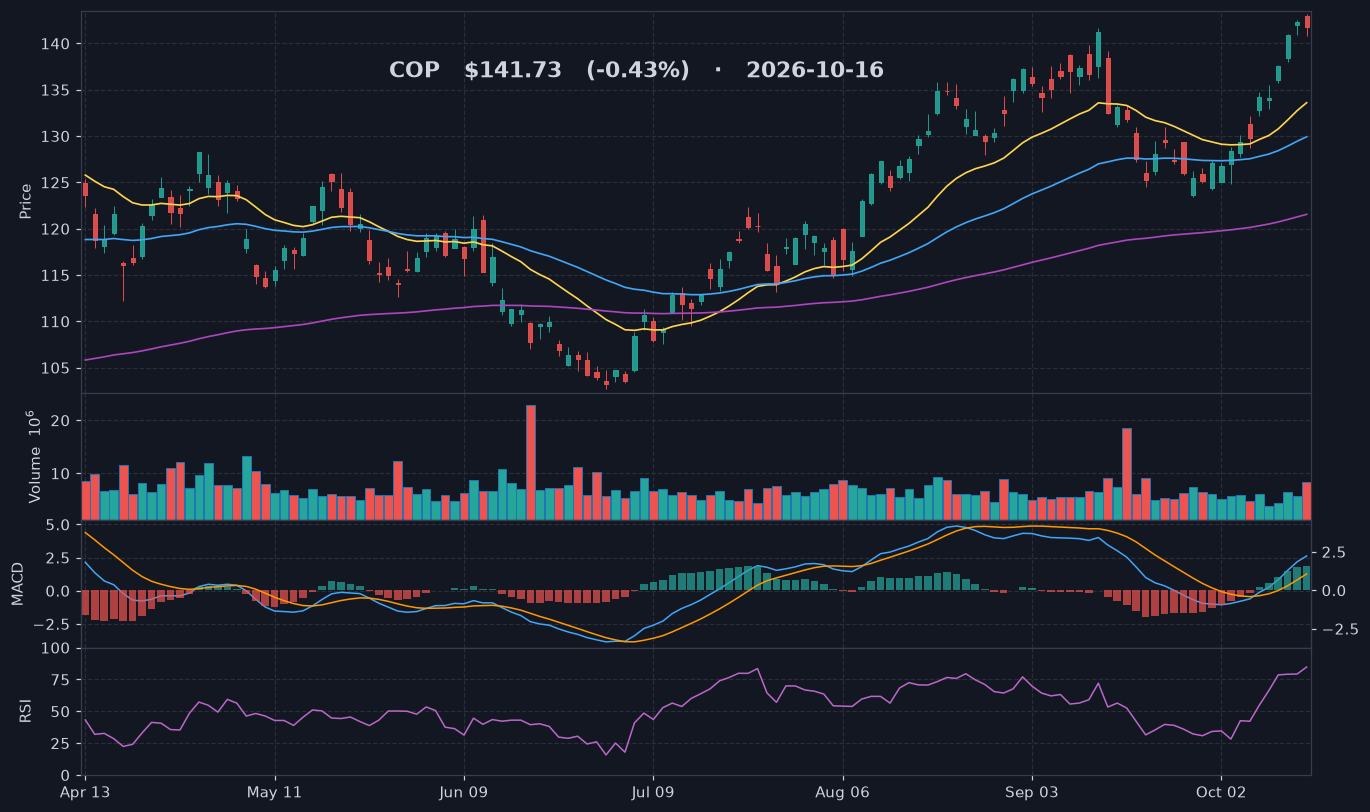Click the 110 price tick label
This screenshot has height=812, width=1370.
[x=57, y=322]
